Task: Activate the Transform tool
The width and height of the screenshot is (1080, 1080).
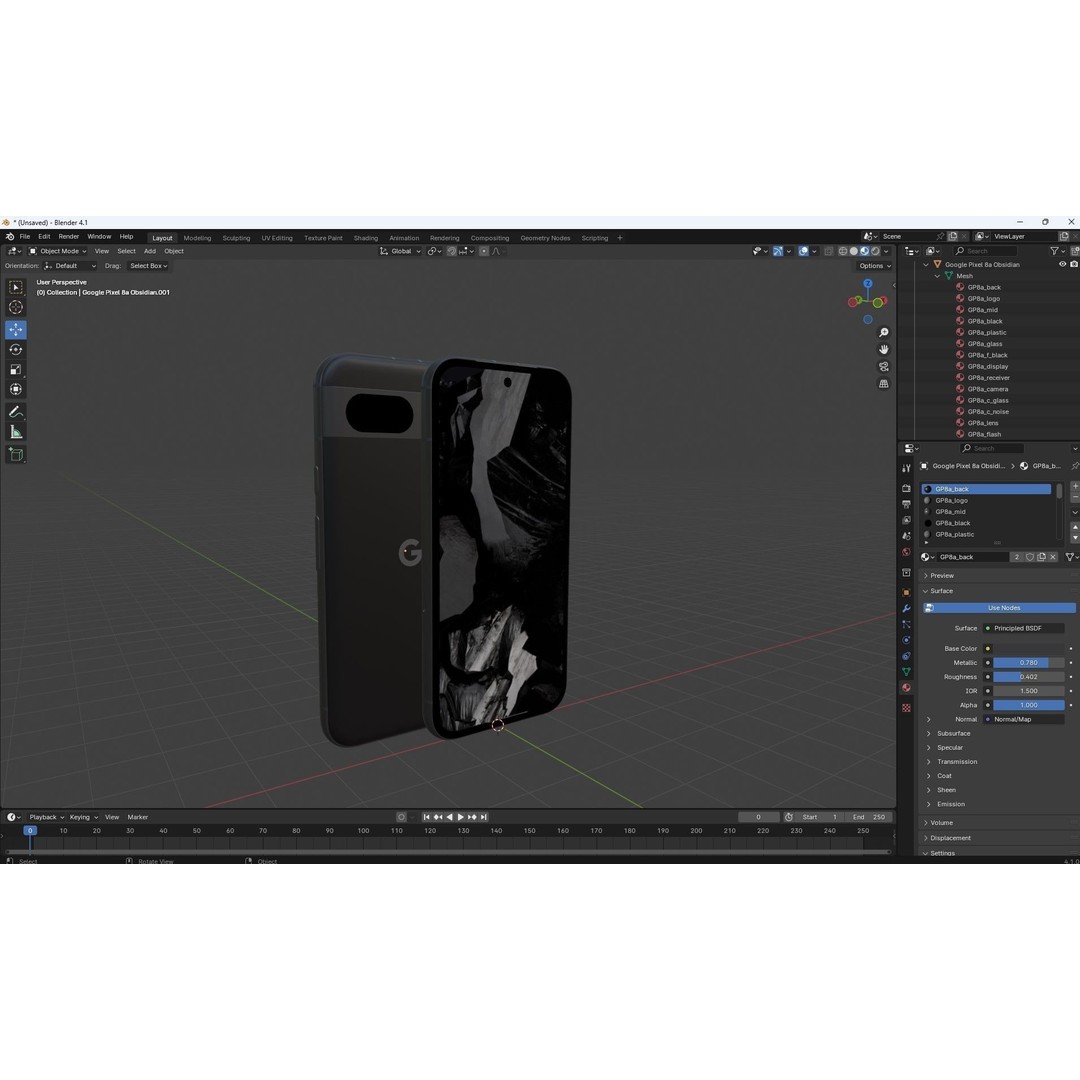Action: pyautogui.click(x=16, y=389)
